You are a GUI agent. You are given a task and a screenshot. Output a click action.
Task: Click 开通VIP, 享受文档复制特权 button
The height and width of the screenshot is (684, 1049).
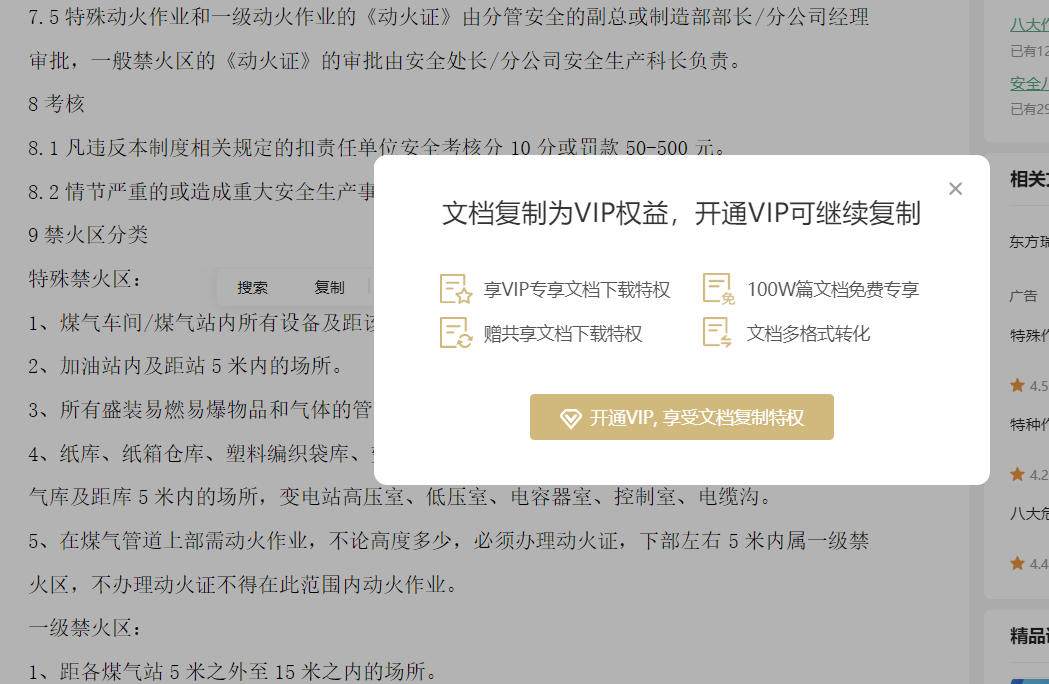click(x=682, y=417)
